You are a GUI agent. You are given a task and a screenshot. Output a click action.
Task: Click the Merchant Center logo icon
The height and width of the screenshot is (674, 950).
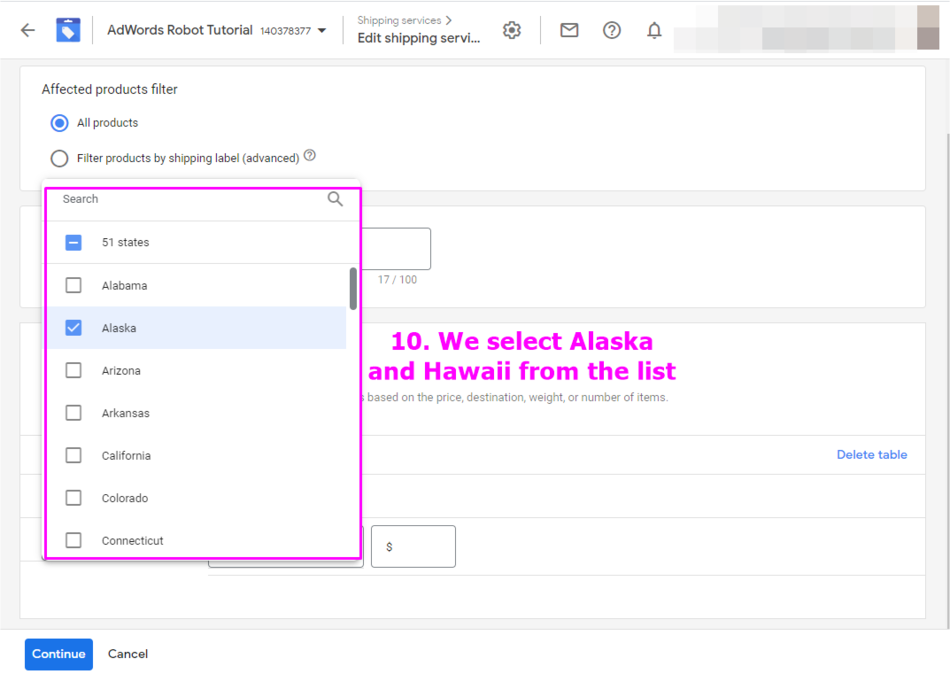pos(68,30)
